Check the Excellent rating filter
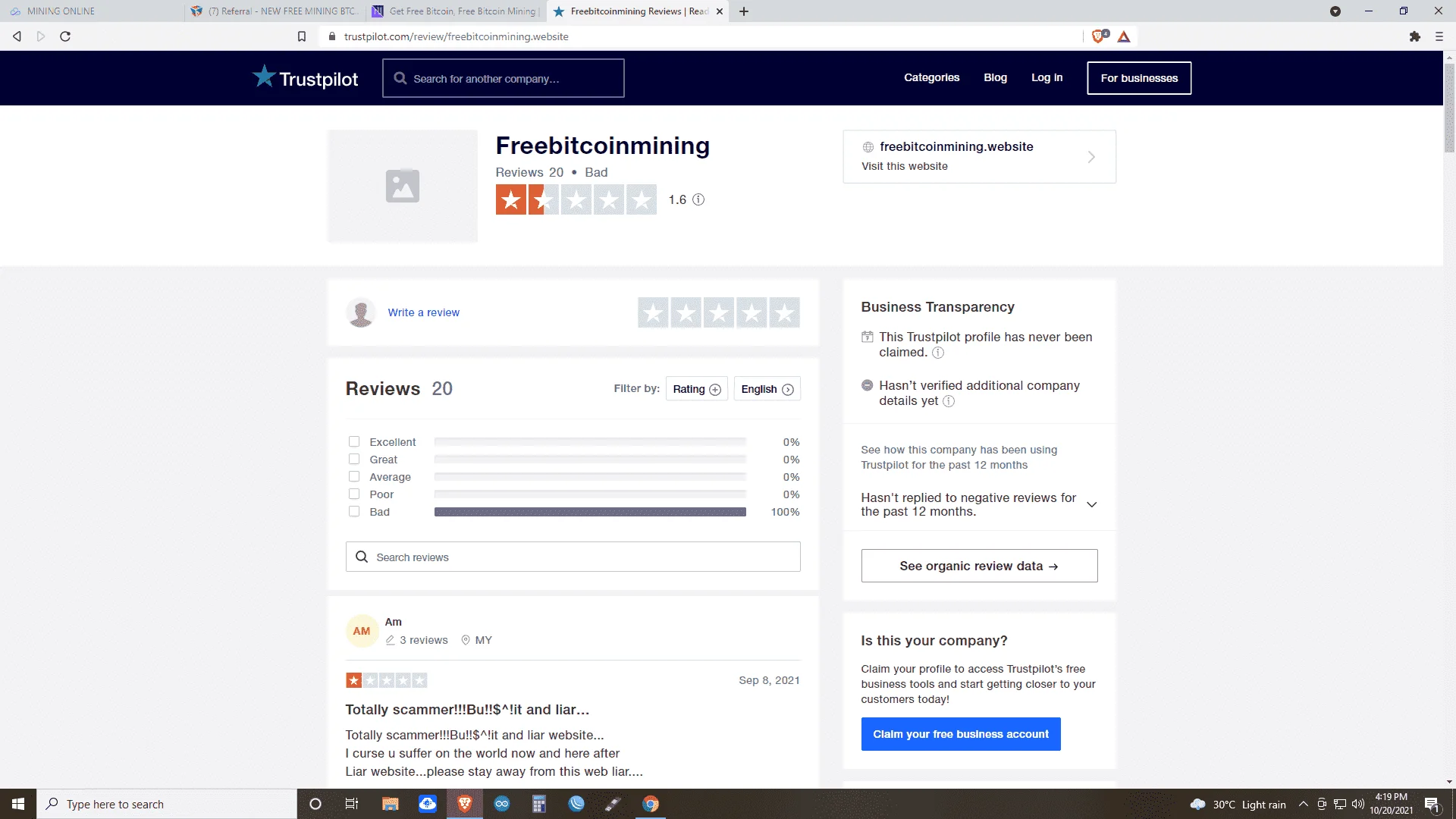This screenshot has height=819, width=1456. 354,441
